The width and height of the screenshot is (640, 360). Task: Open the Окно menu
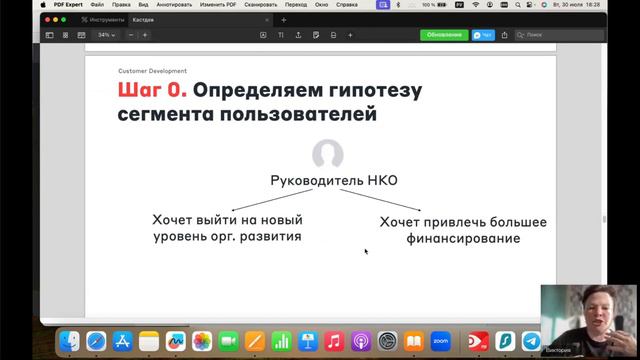[x=322, y=4]
